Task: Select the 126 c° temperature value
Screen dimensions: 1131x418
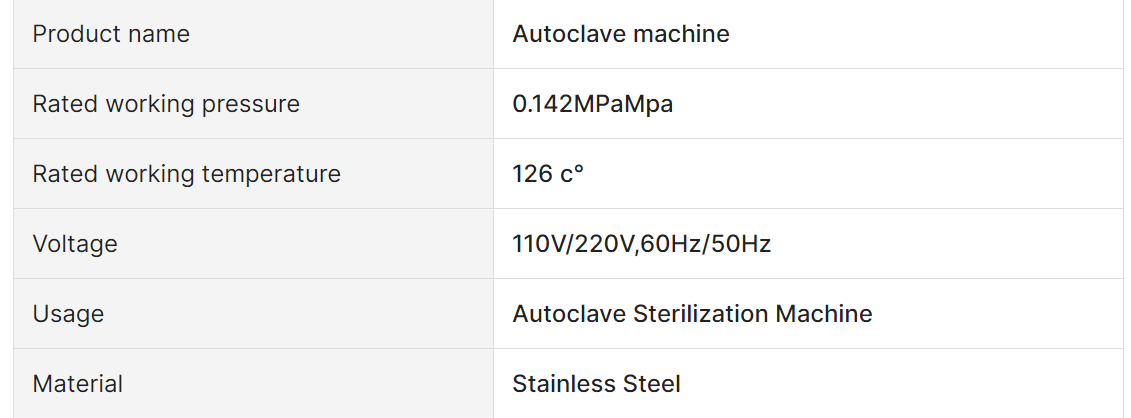Action: [547, 174]
